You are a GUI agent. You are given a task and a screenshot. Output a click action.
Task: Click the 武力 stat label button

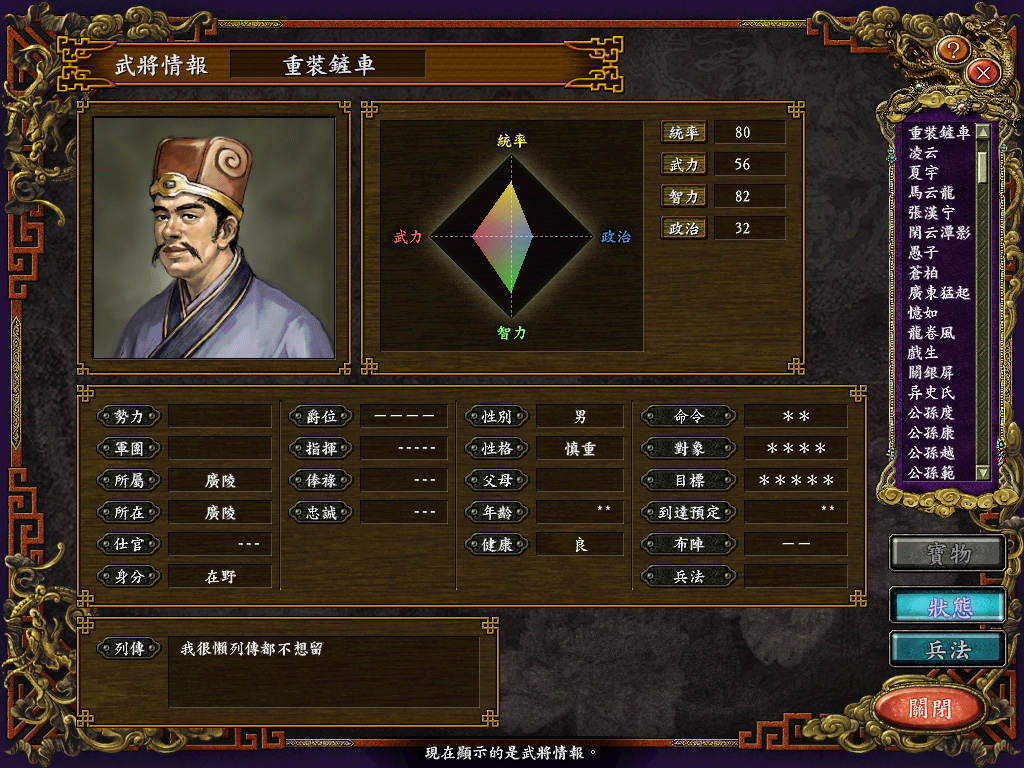pyautogui.click(x=683, y=164)
